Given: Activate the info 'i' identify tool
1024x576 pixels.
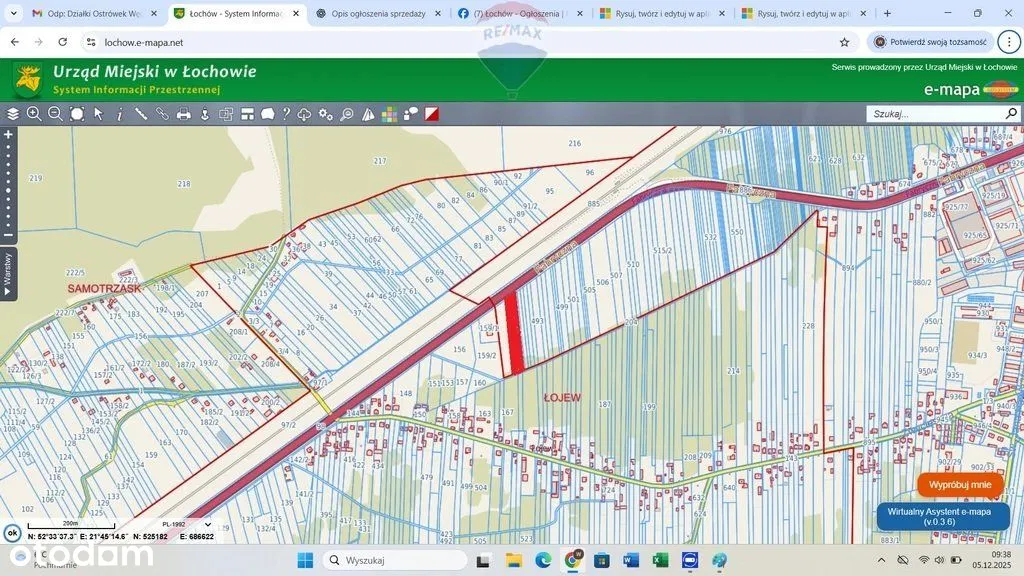Looking at the screenshot, I should (120, 114).
